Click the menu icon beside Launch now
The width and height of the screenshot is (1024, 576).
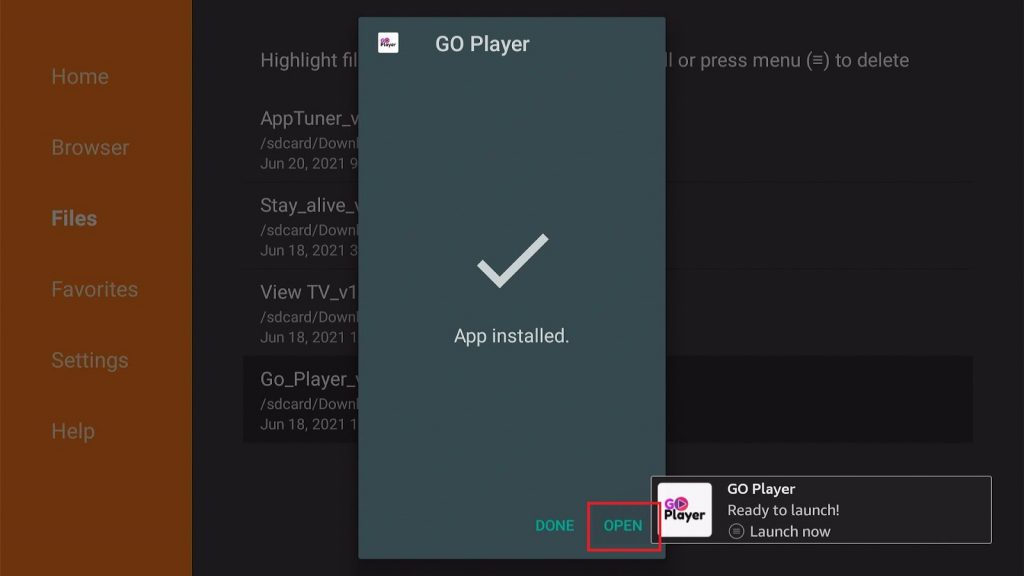[736, 532]
